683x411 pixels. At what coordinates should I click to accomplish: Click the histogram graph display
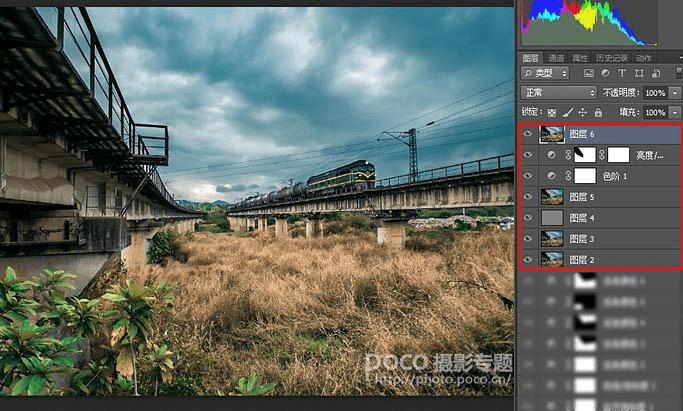590,22
